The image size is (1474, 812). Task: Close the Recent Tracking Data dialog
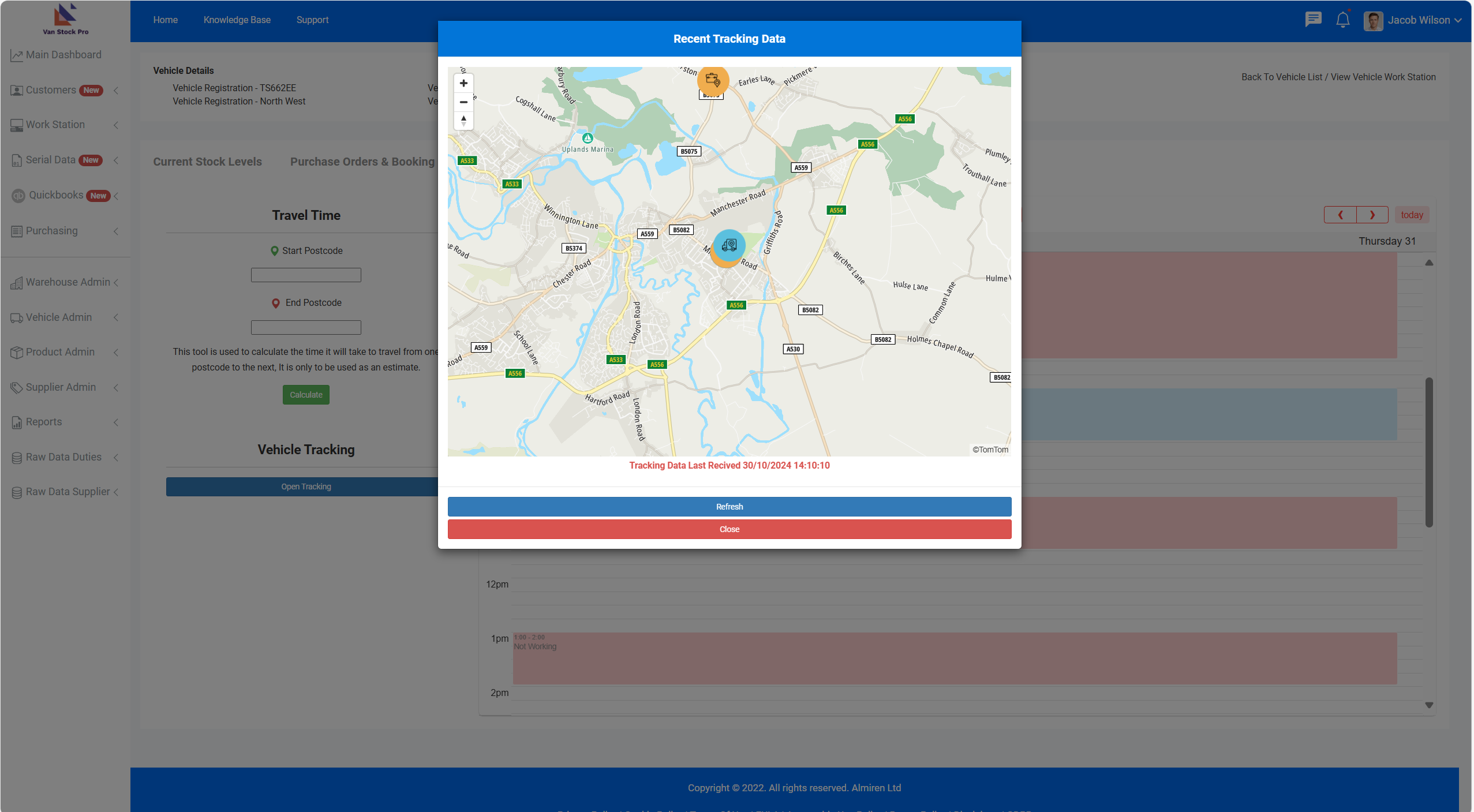[729, 529]
